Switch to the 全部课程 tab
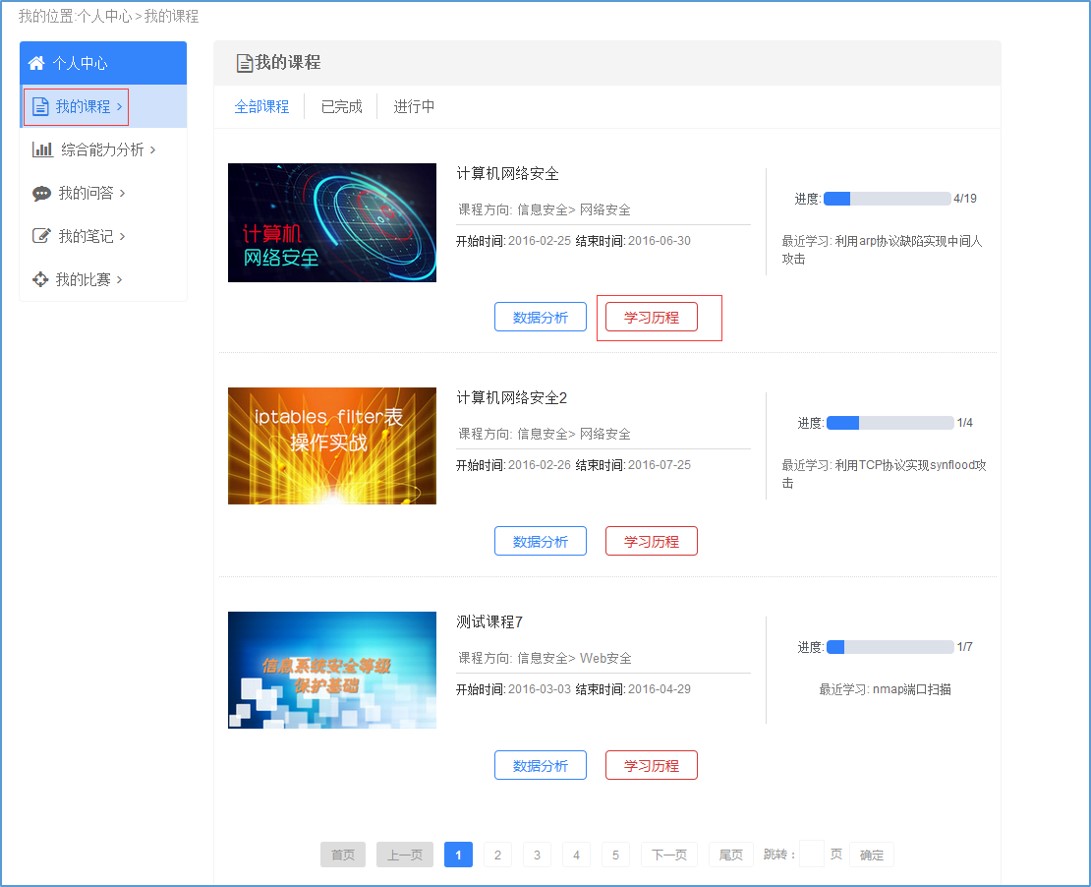 (x=262, y=106)
